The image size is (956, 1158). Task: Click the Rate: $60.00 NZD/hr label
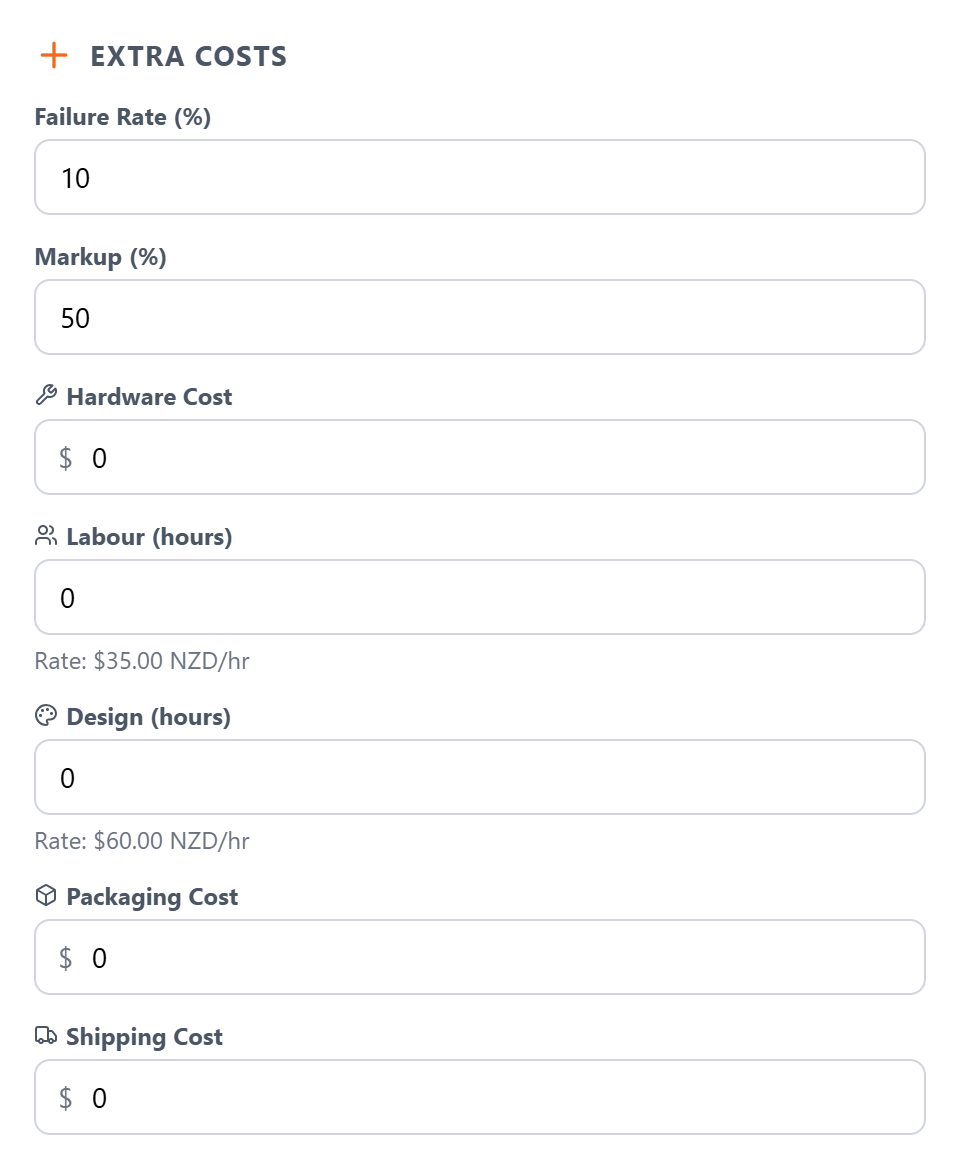tap(141, 841)
